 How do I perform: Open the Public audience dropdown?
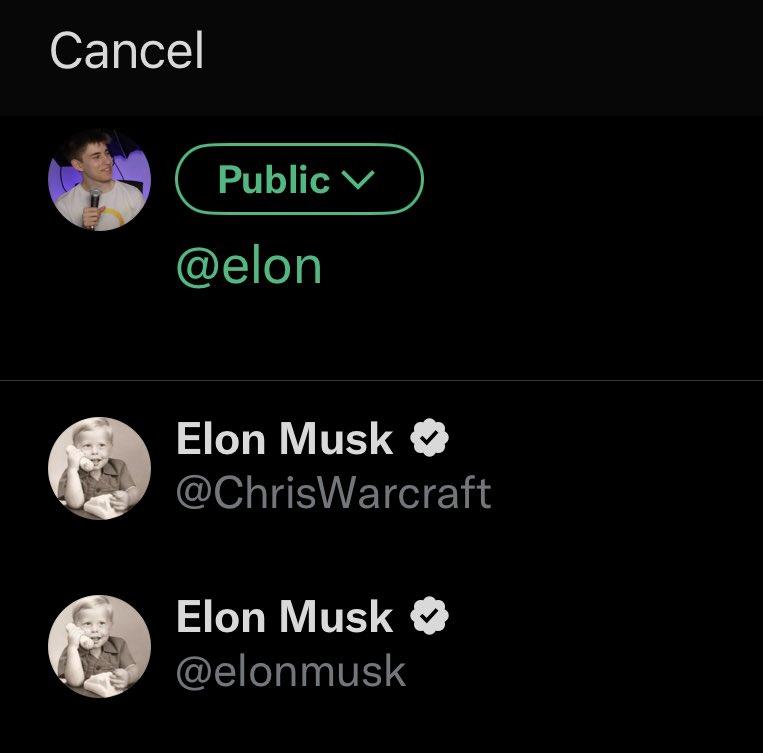299,180
